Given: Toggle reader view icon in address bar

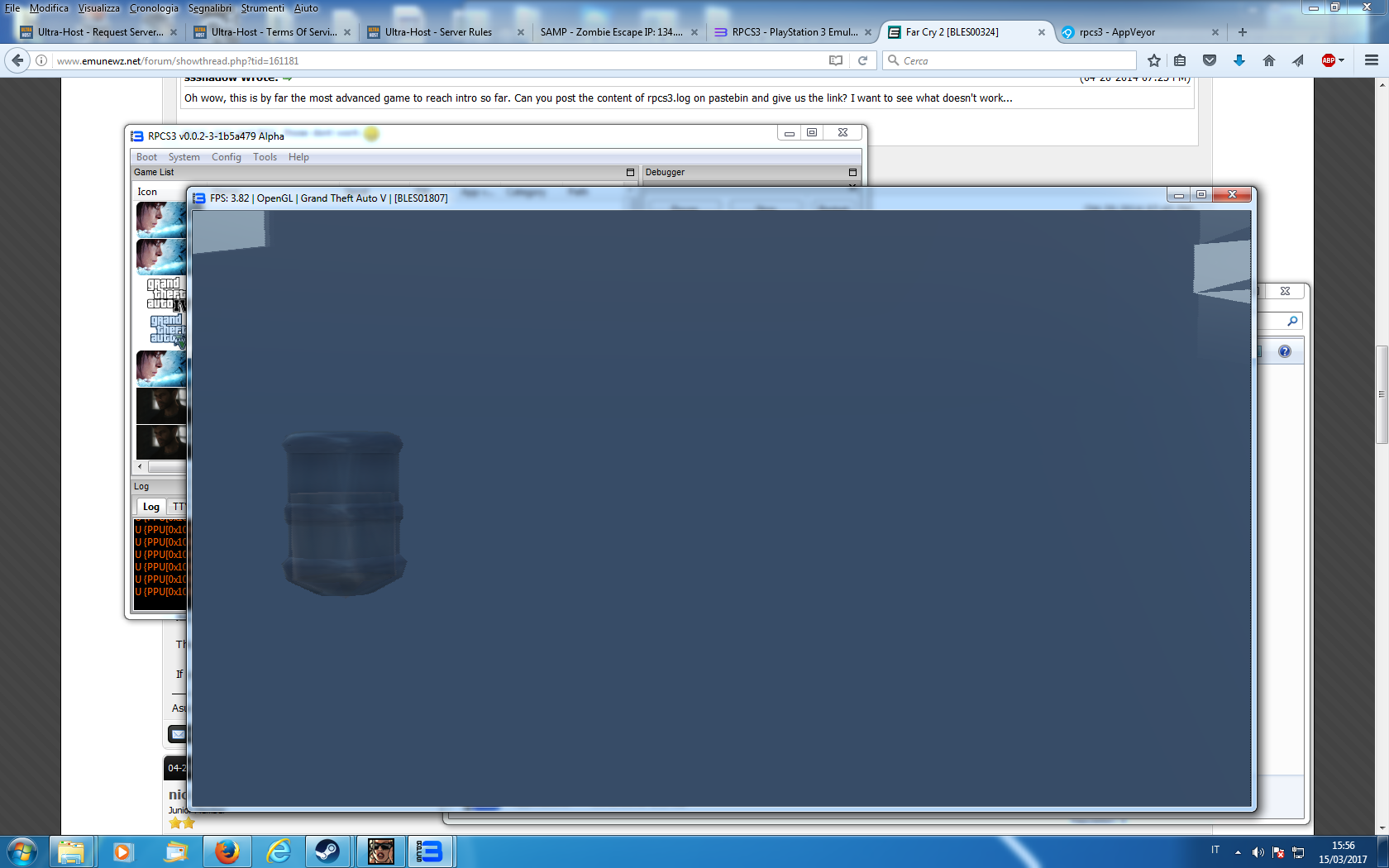Looking at the screenshot, I should click(x=836, y=60).
